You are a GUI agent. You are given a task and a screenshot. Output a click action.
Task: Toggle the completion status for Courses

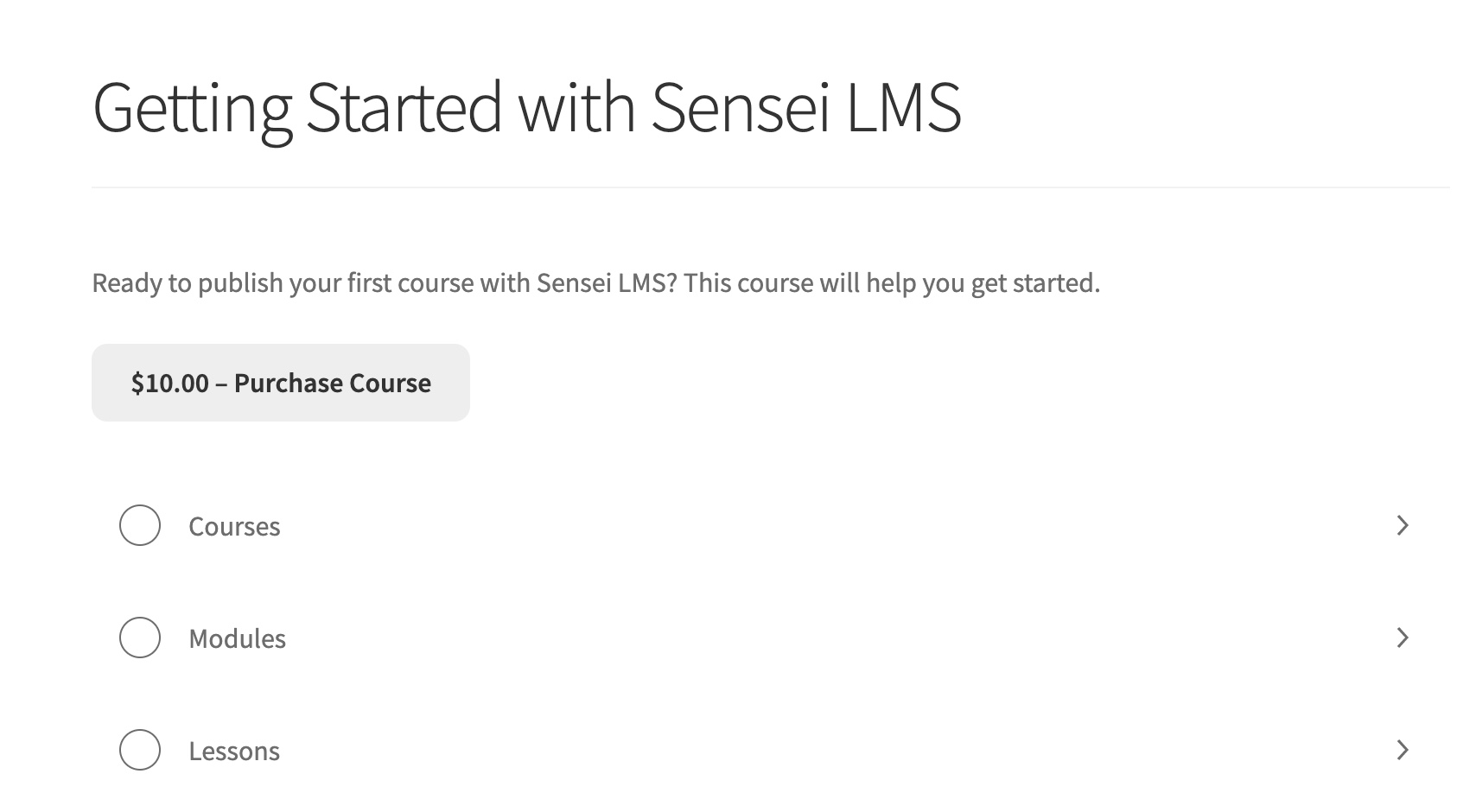click(x=139, y=525)
